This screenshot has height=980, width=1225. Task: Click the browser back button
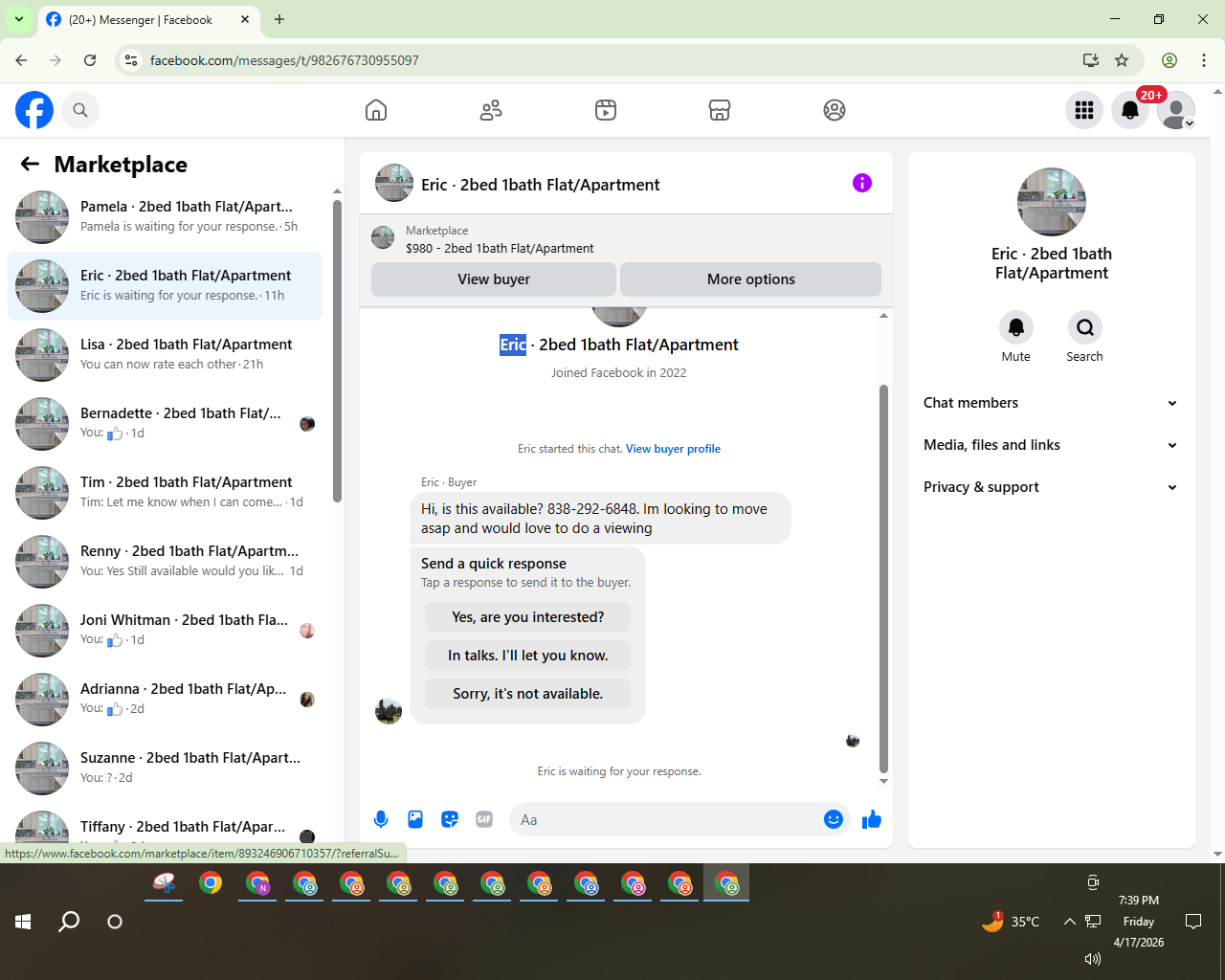point(21,60)
